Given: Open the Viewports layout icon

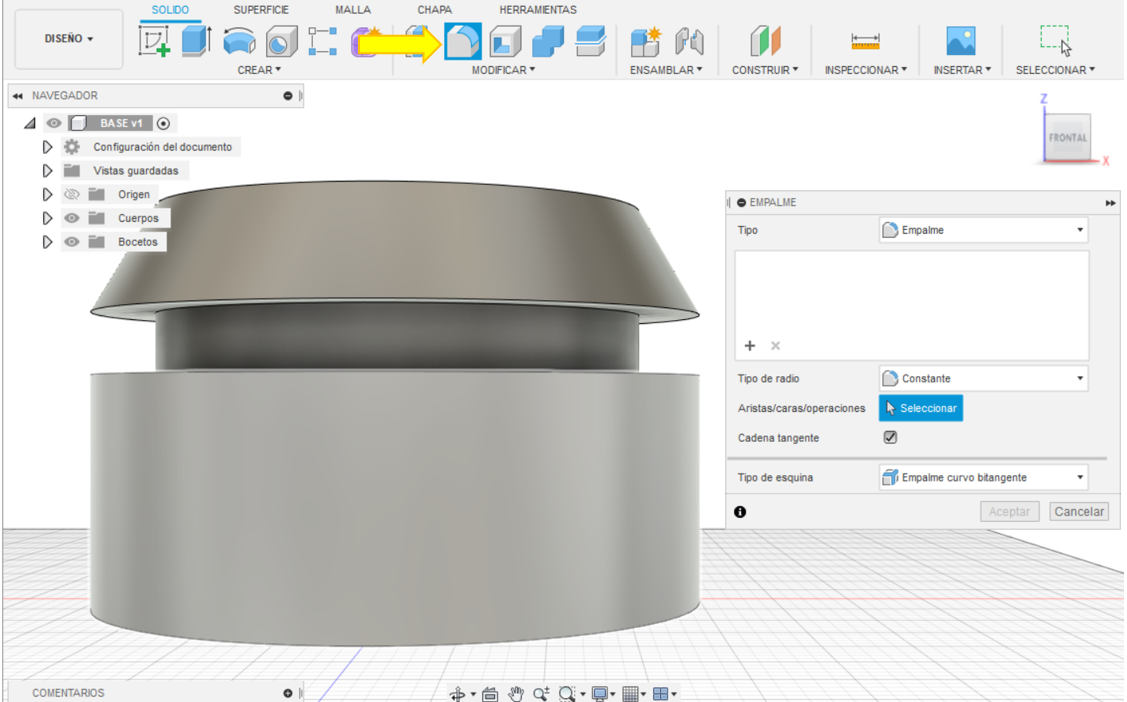Looking at the screenshot, I should pos(661,693).
